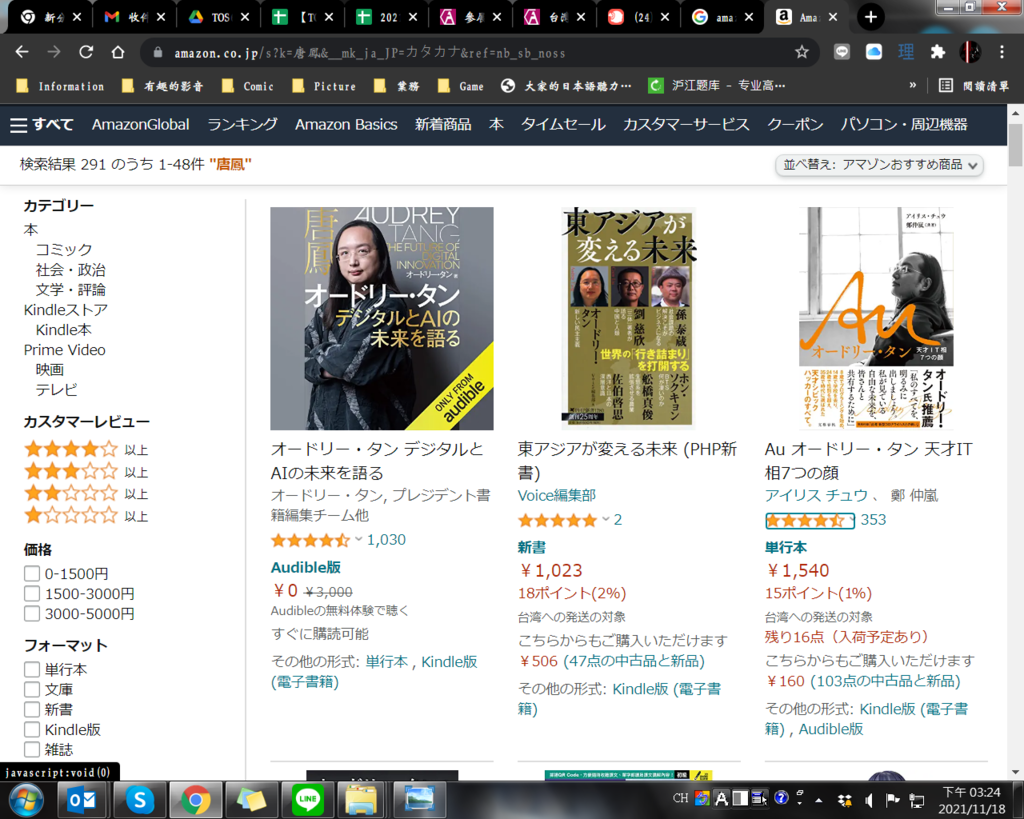Click the volume speaker tray icon
This screenshot has width=1024, height=819.
(x=869, y=800)
